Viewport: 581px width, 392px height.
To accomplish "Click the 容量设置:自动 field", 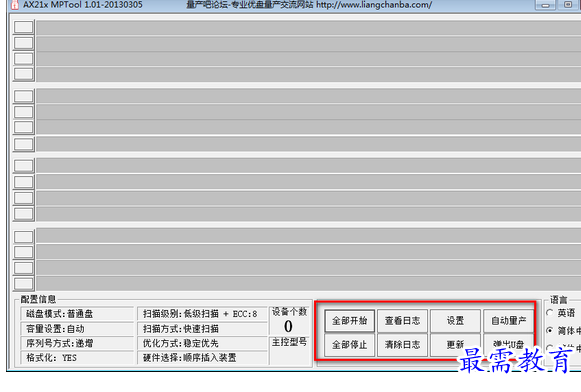I will pyautogui.click(x=77, y=329).
